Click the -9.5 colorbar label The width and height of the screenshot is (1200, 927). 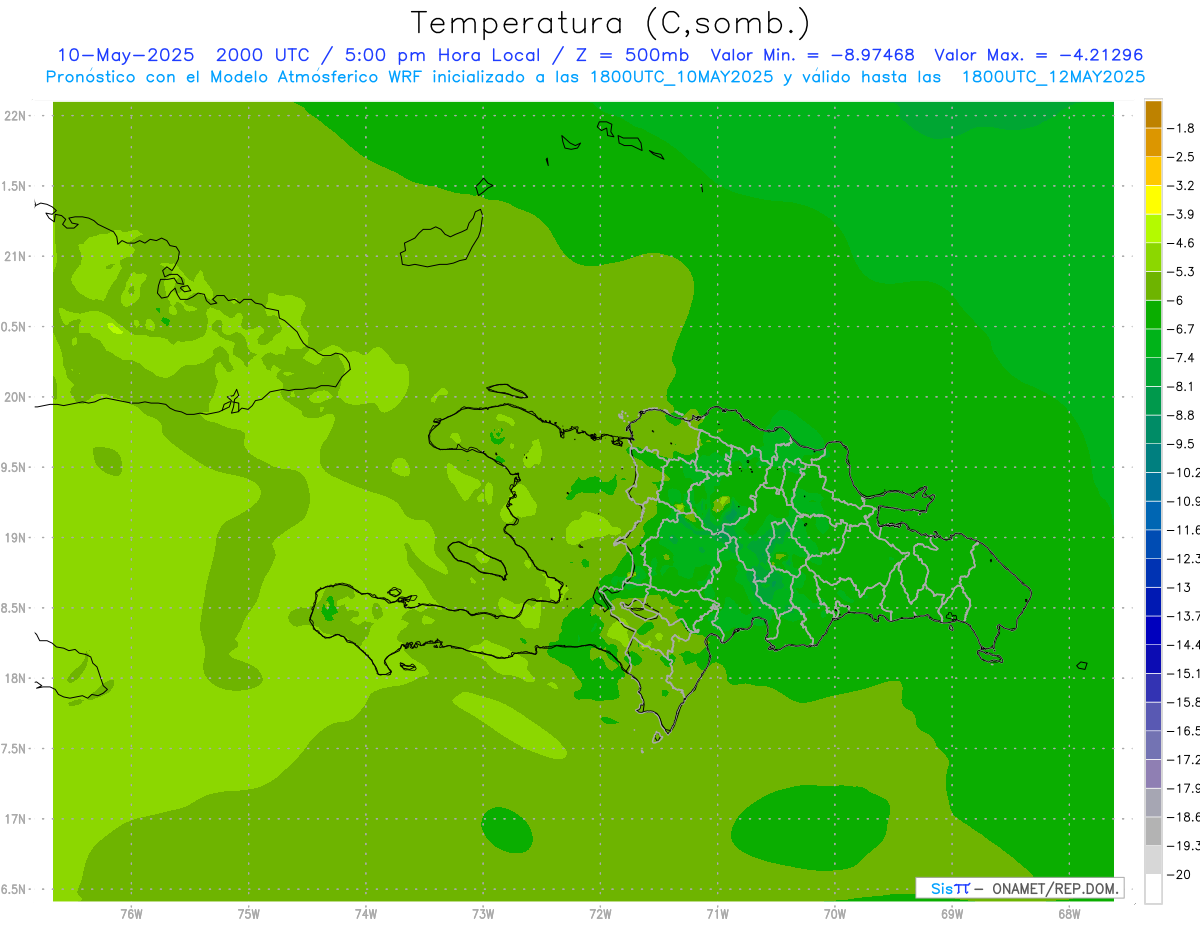pyautogui.click(x=1182, y=444)
